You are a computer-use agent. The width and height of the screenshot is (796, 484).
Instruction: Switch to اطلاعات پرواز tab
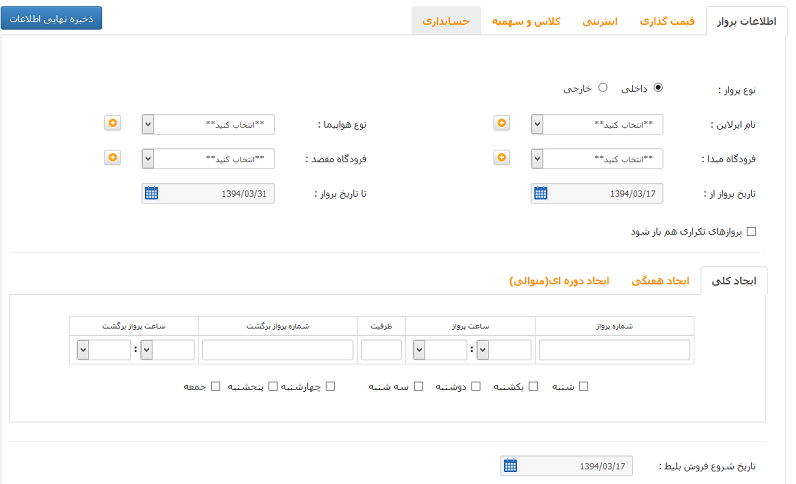tap(746, 21)
